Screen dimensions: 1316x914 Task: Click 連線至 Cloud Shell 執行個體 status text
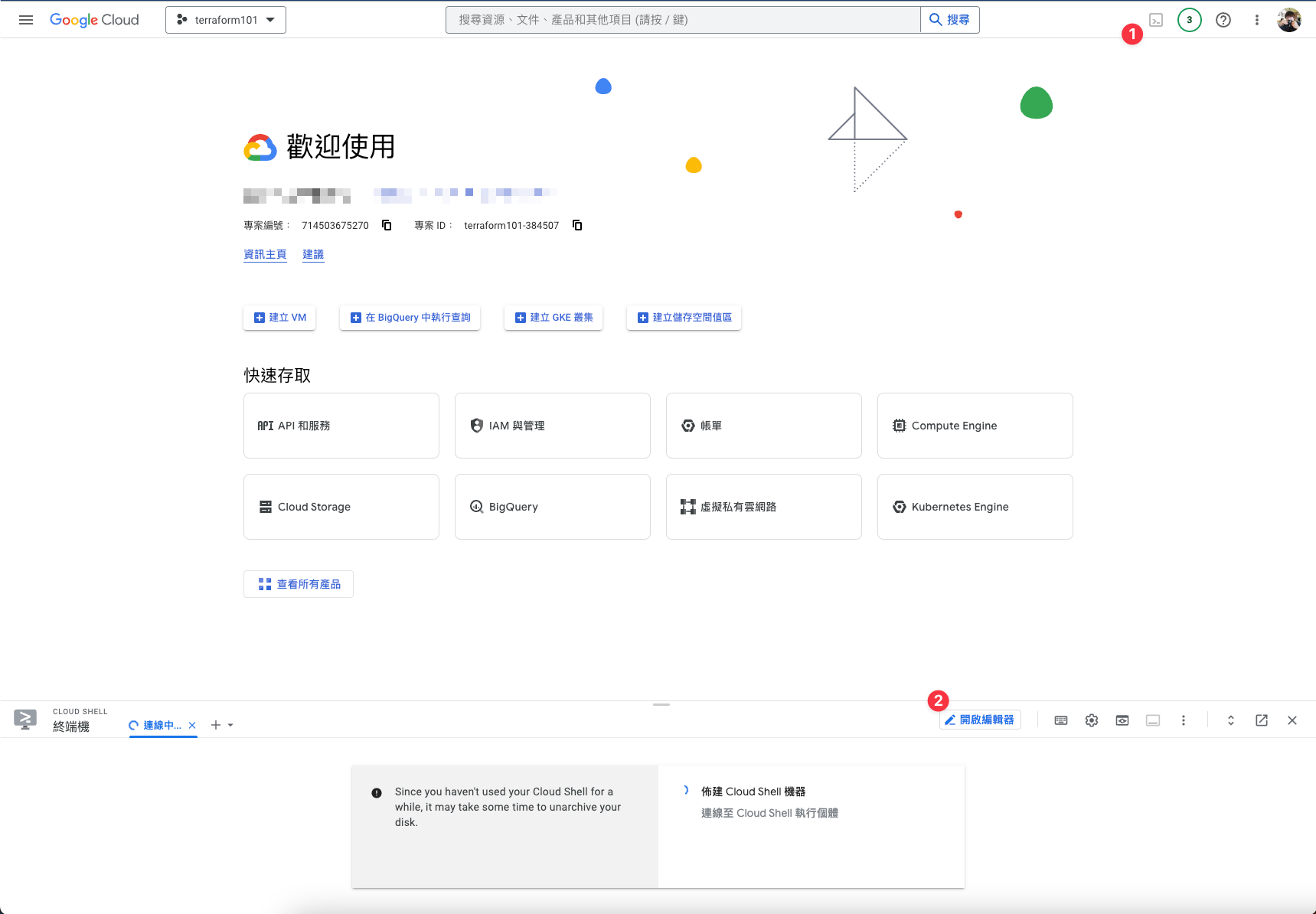click(769, 813)
